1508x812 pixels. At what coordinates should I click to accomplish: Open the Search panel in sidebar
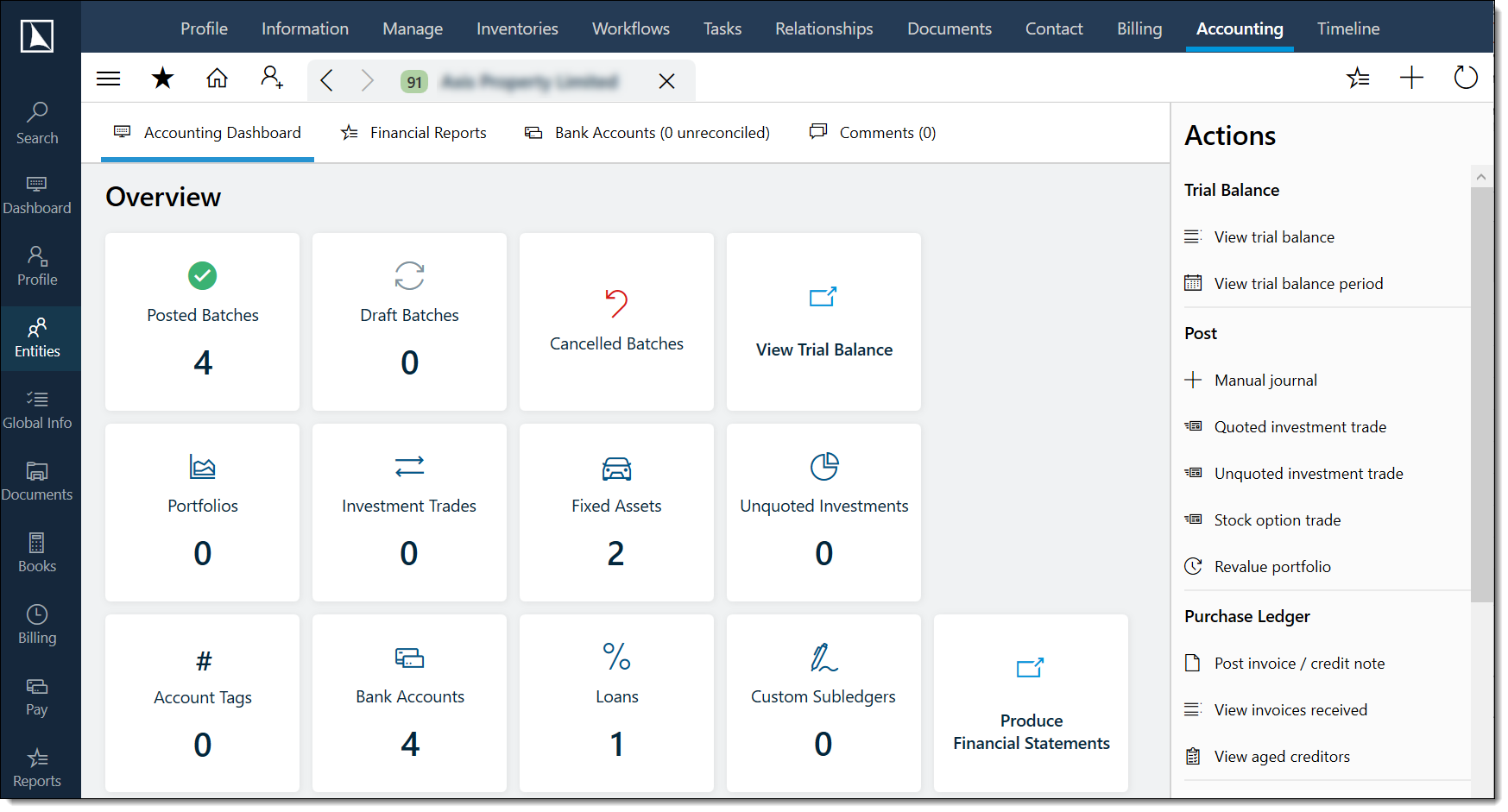[37, 122]
